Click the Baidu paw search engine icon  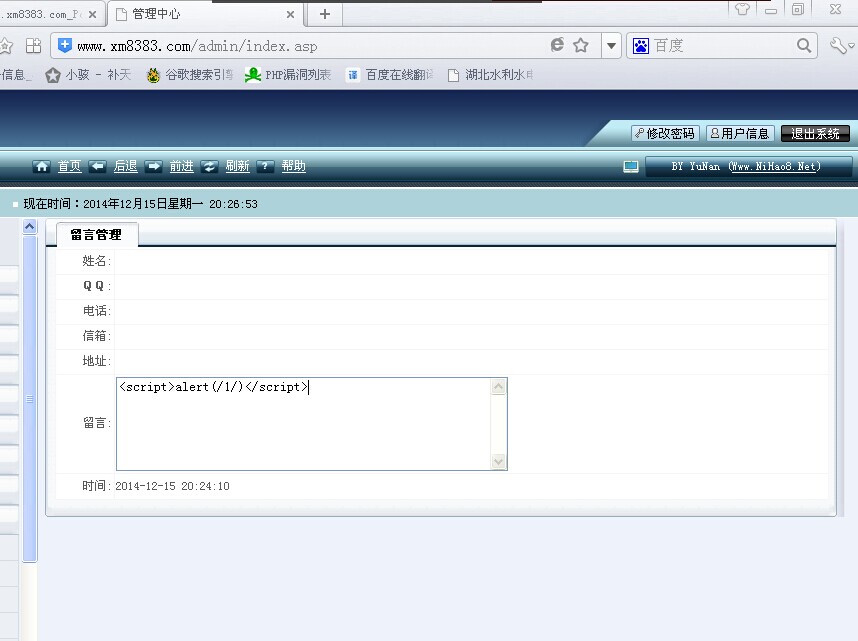pos(641,46)
